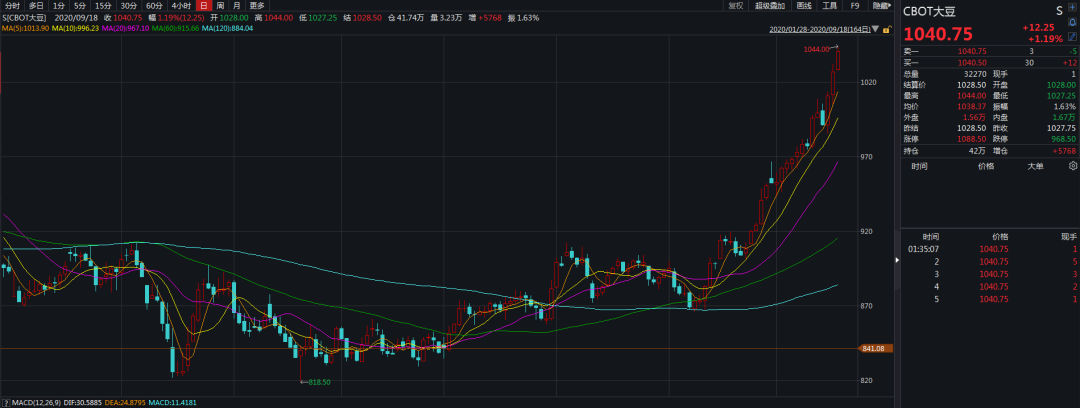Click the help question mark next to MACD
The image size is (1080, 408).
point(6,402)
